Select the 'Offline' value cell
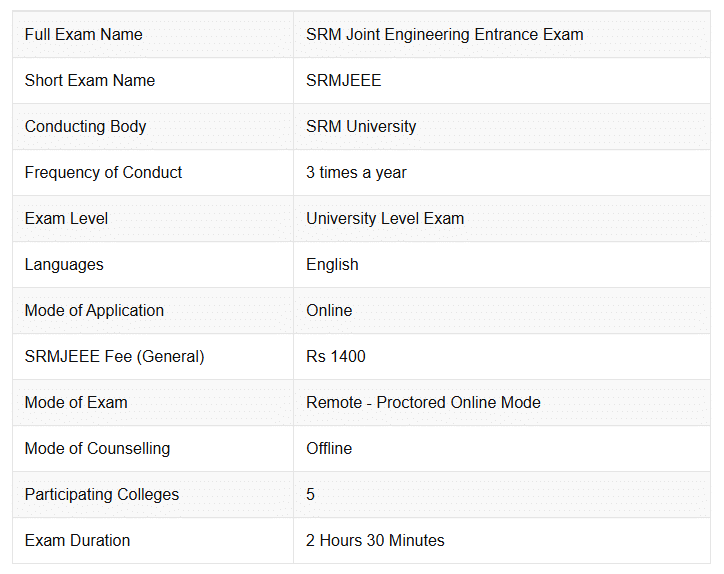This screenshot has width=724, height=574. pos(502,448)
